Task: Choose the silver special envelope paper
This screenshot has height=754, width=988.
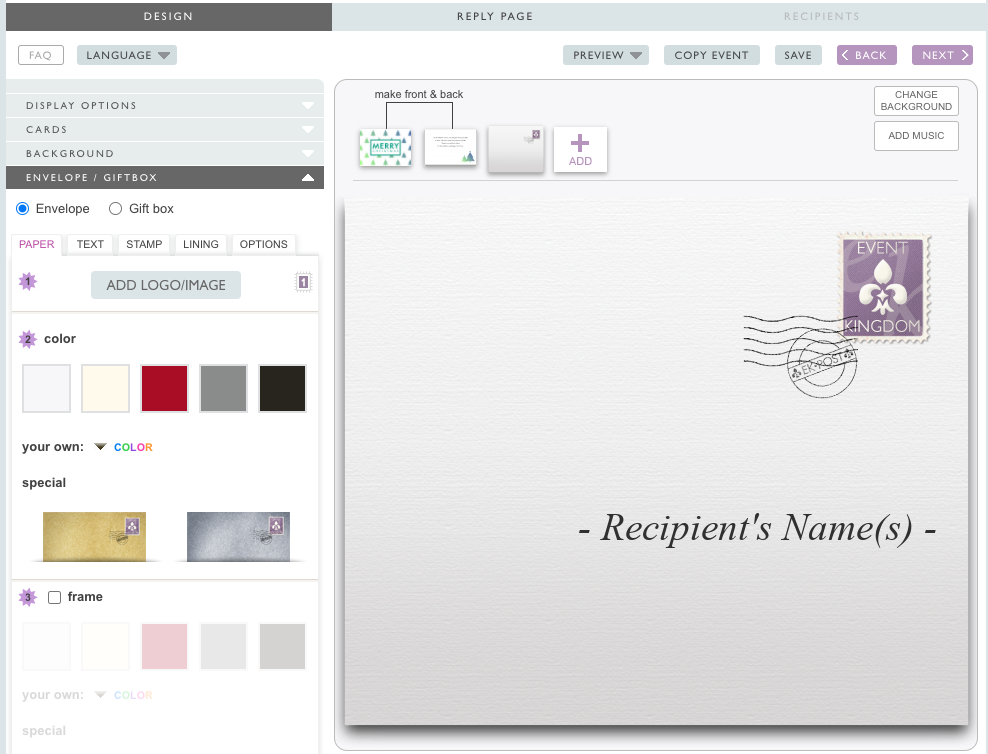Action: (238, 536)
